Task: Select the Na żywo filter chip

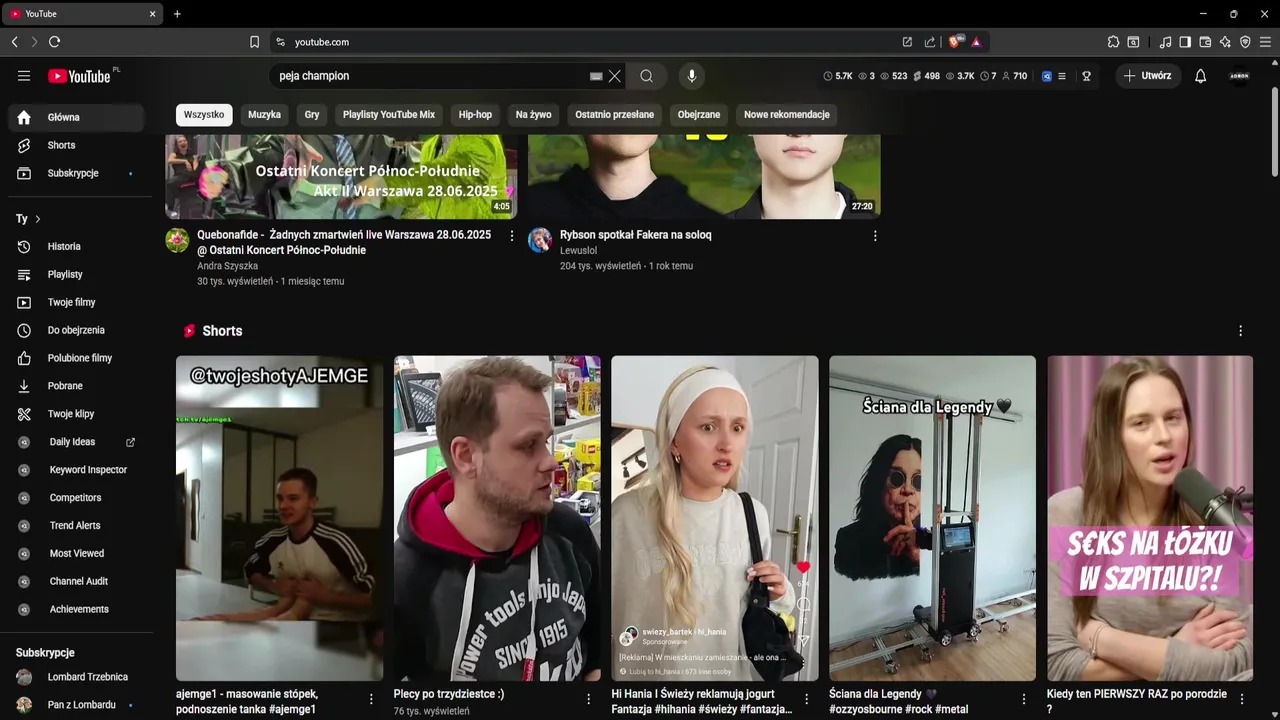Action: click(x=533, y=115)
